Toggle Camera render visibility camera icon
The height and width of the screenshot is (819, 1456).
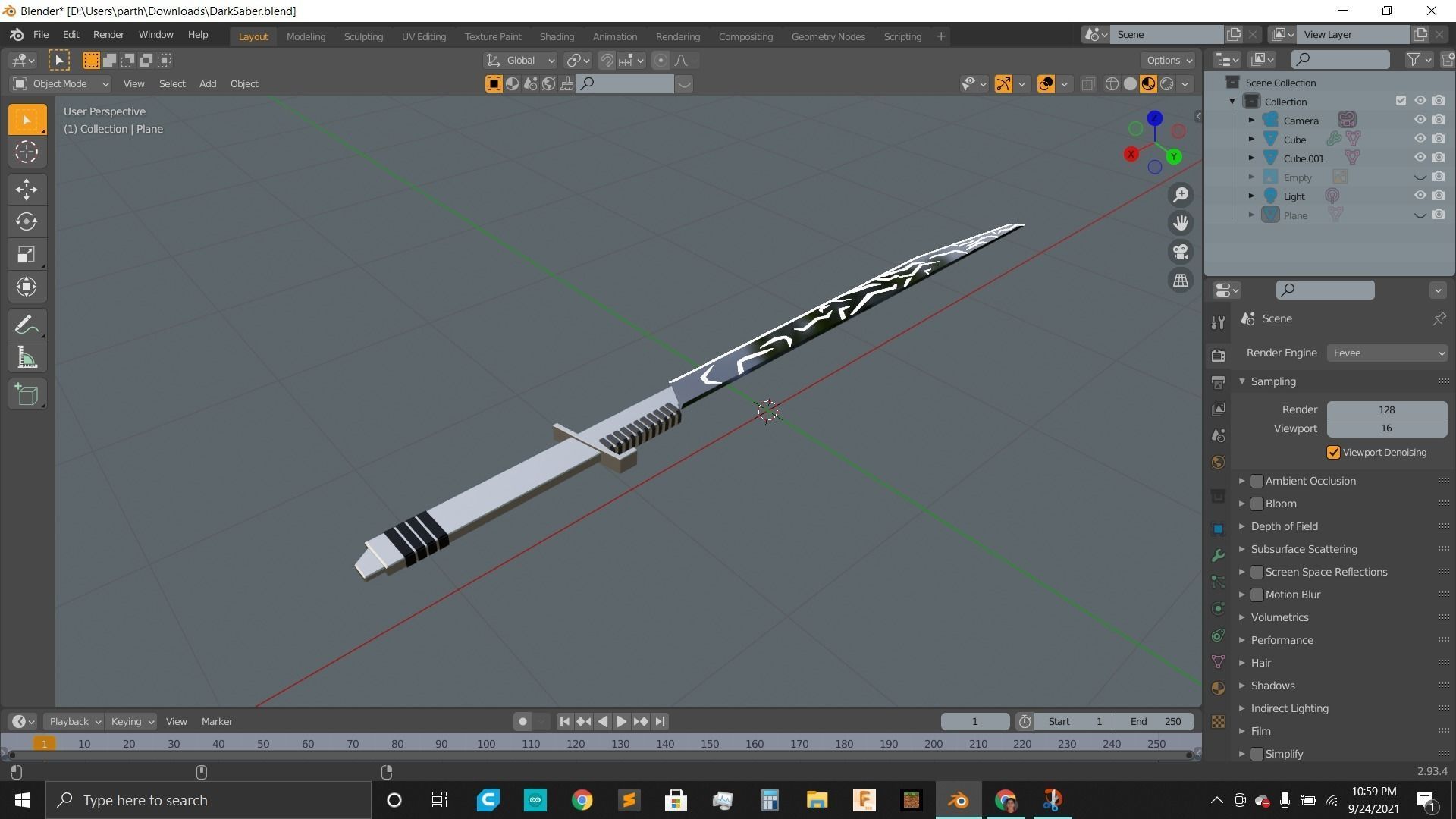coord(1439,120)
